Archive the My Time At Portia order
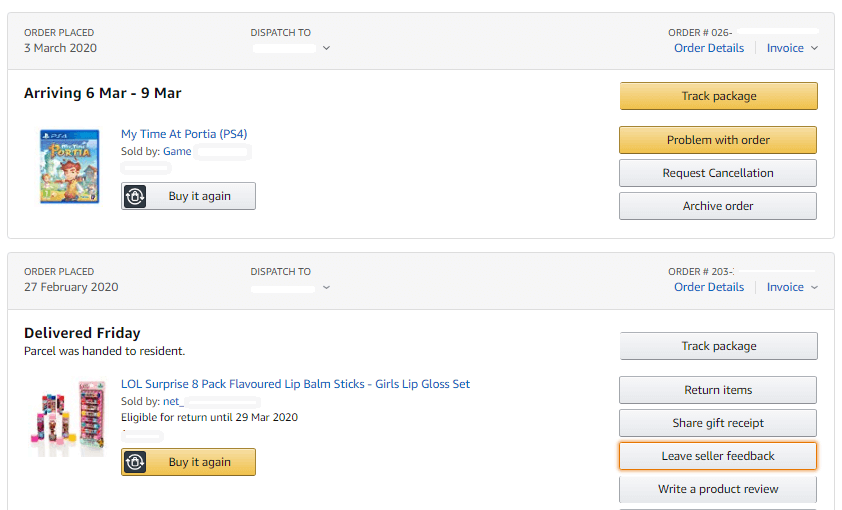842x510 pixels. (x=718, y=206)
